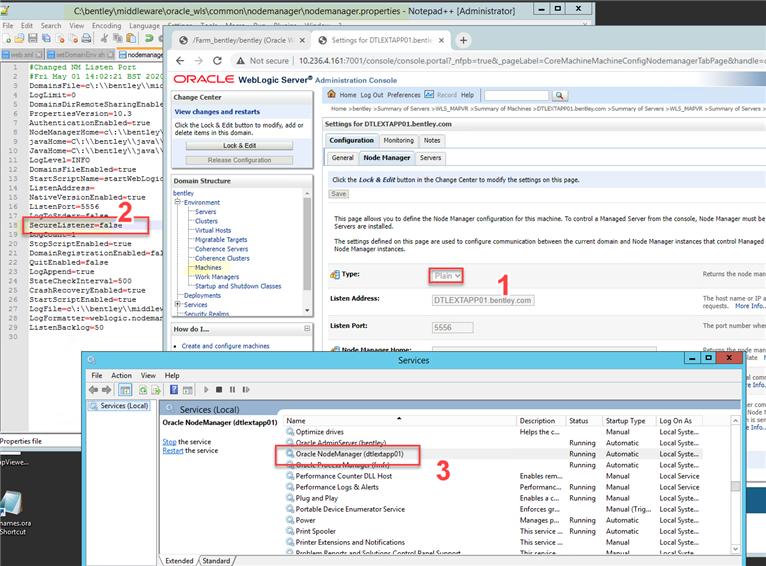Click the Help question mark icon in Services
The width and height of the screenshot is (766, 566).
[x=174, y=390]
